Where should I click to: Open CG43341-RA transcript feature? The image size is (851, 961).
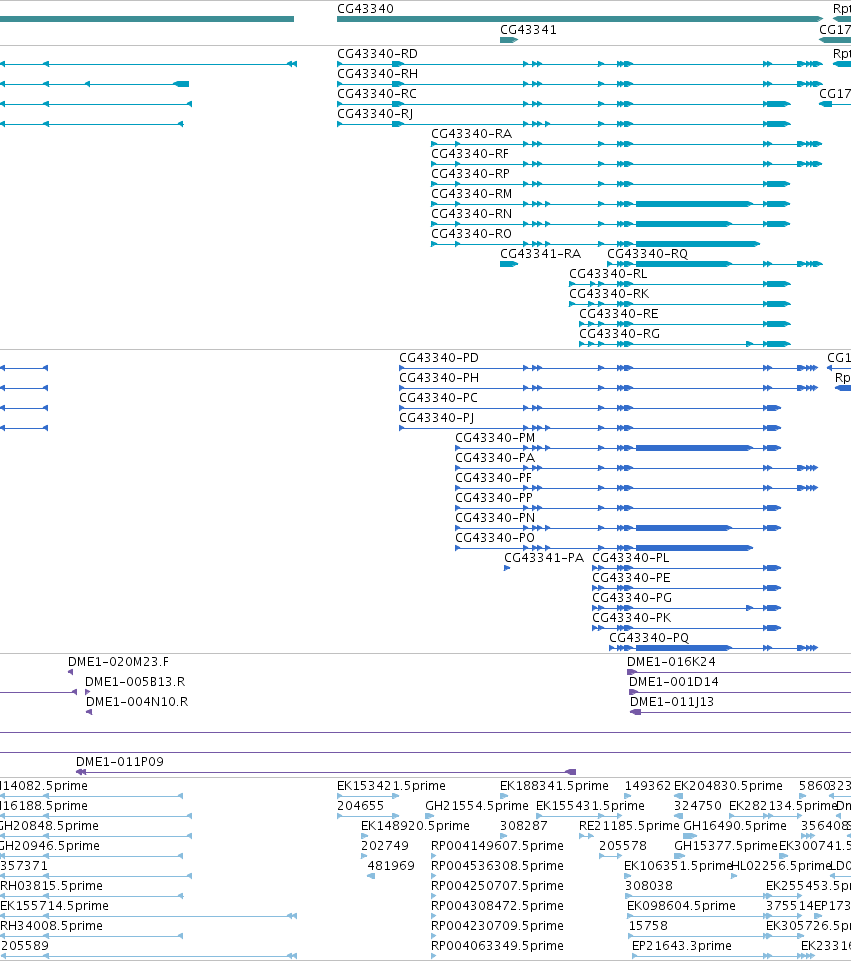tap(540, 254)
